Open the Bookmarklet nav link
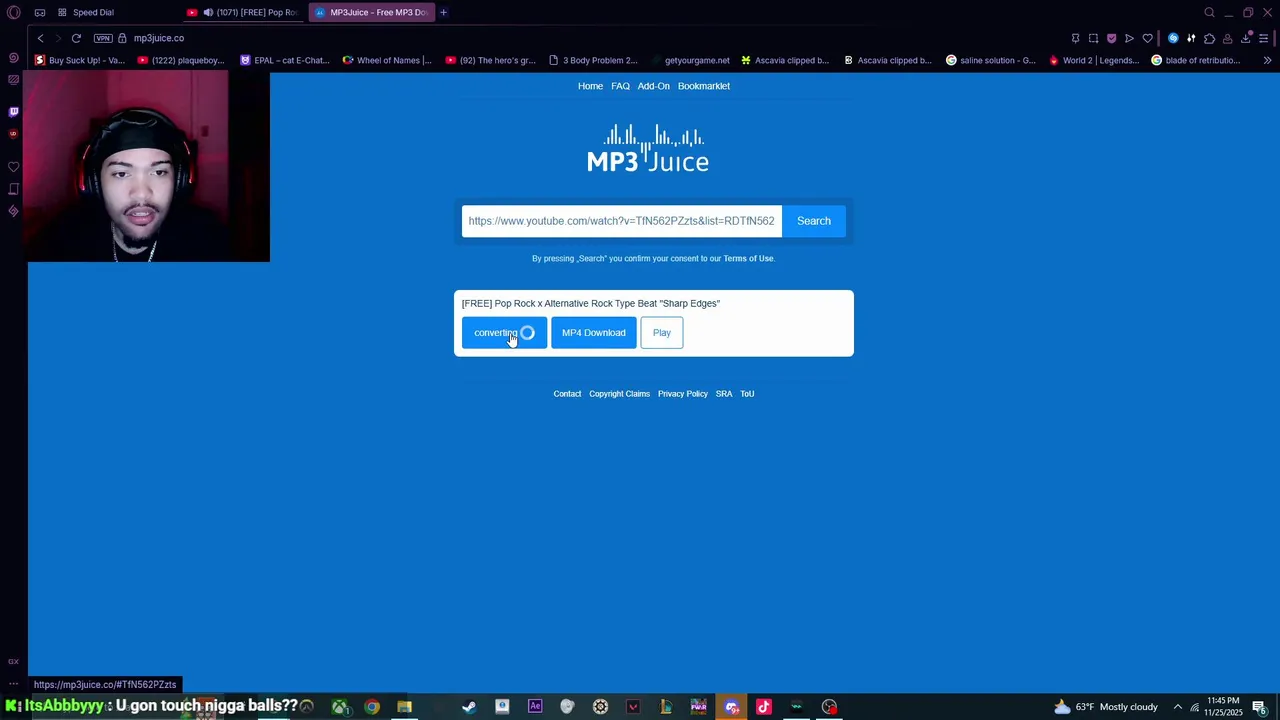This screenshot has height=720, width=1280. click(704, 86)
